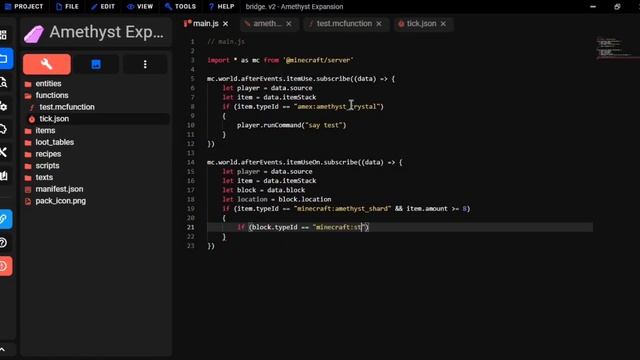
Task: Click 'let location = block.location' on line 18
Action: pyautogui.click(x=277, y=200)
